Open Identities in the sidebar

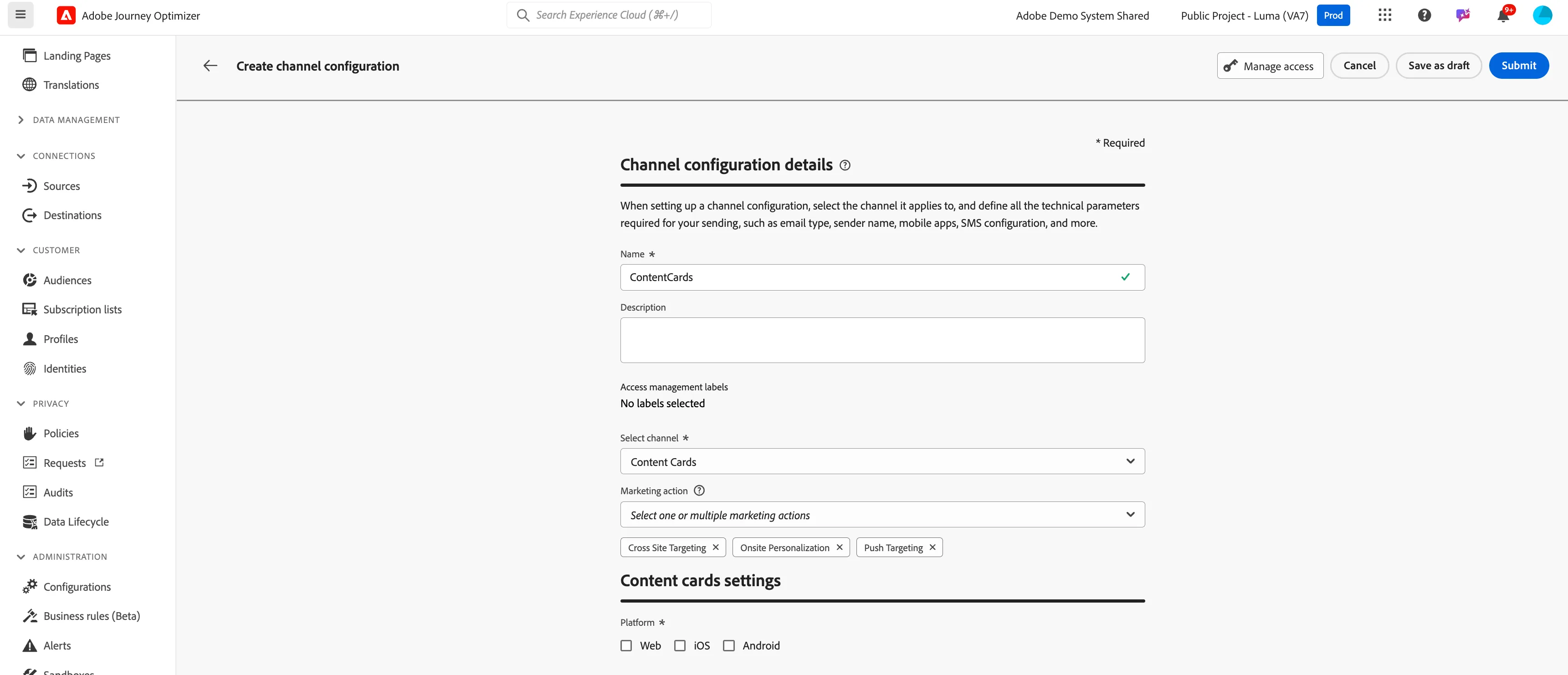pyautogui.click(x=54, y=368)
